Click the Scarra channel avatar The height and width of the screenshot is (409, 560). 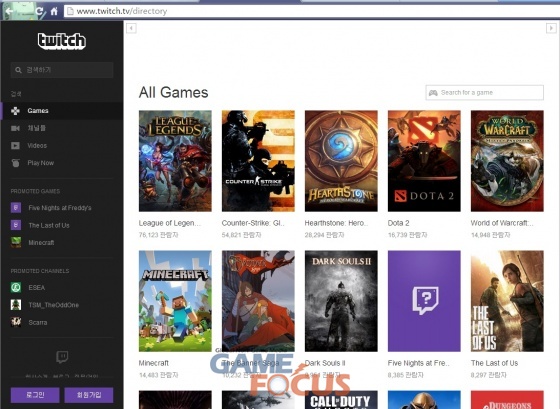16,322
